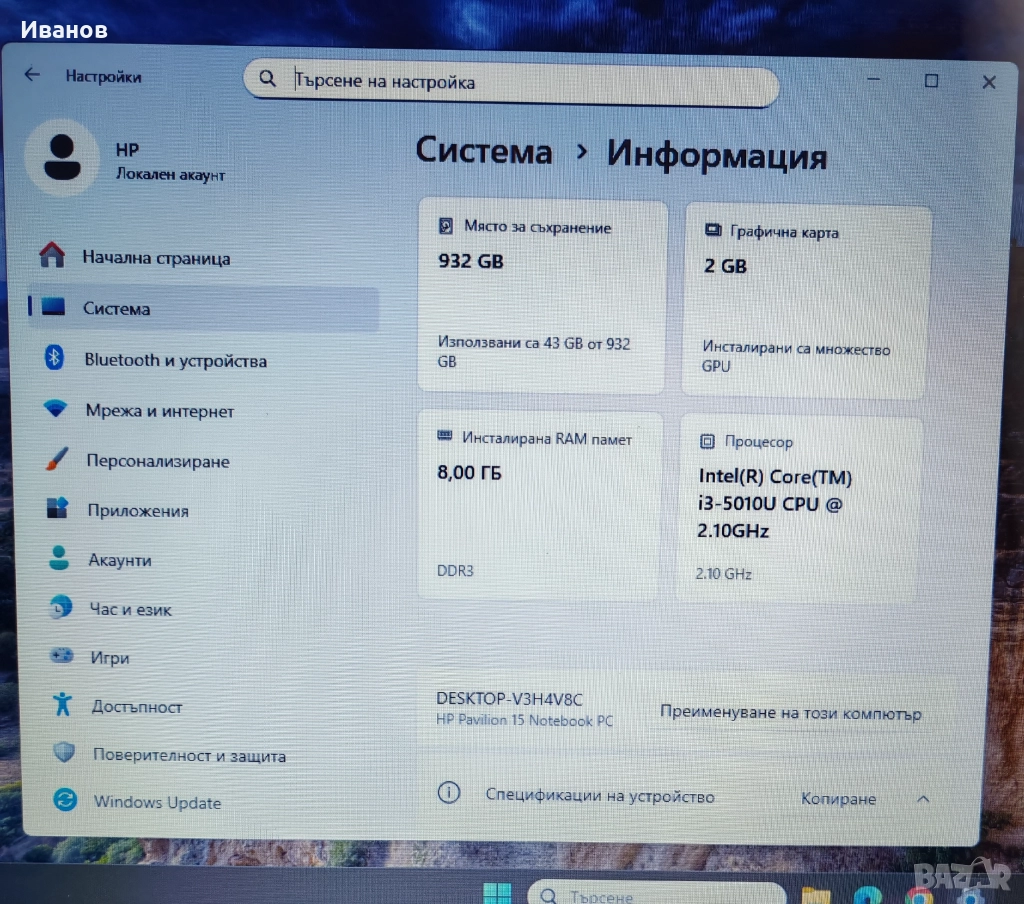
Task: Open Персонализиране brush icon
Action: pos(56,460)
